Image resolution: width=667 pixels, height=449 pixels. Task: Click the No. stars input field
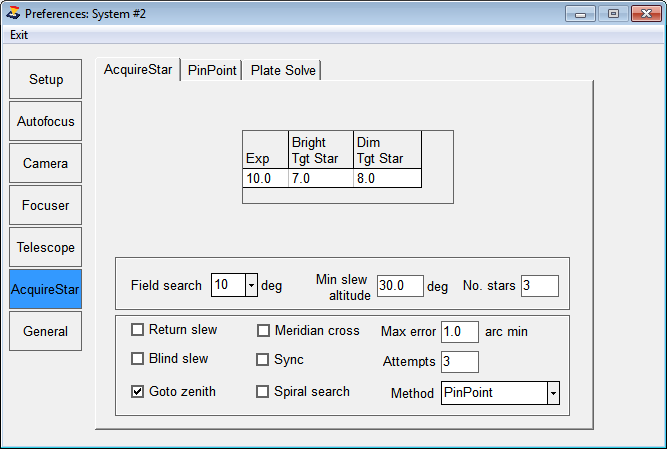[540, 286]
